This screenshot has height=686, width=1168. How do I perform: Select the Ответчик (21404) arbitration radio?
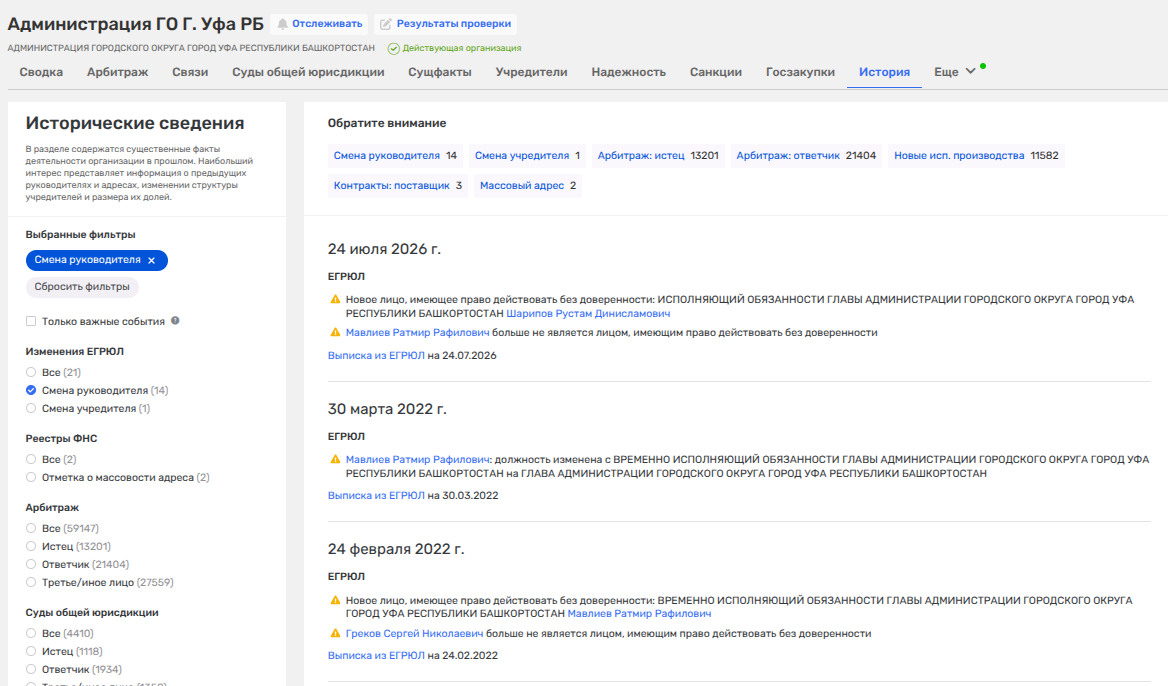click(31, 565)
